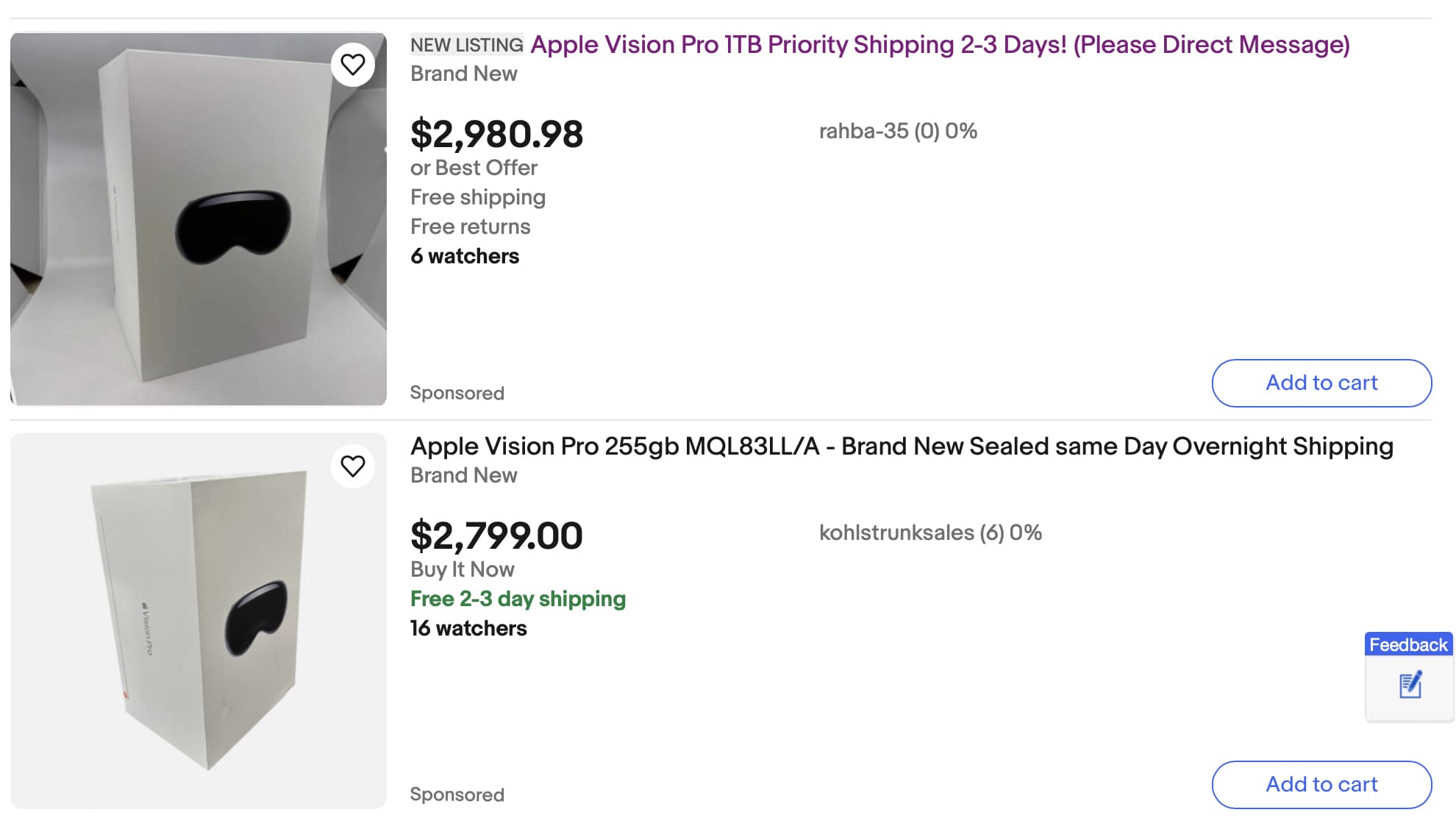
Task: Add the Vision Pro 1TB listing to watchlist
Action: coord(353,64)
